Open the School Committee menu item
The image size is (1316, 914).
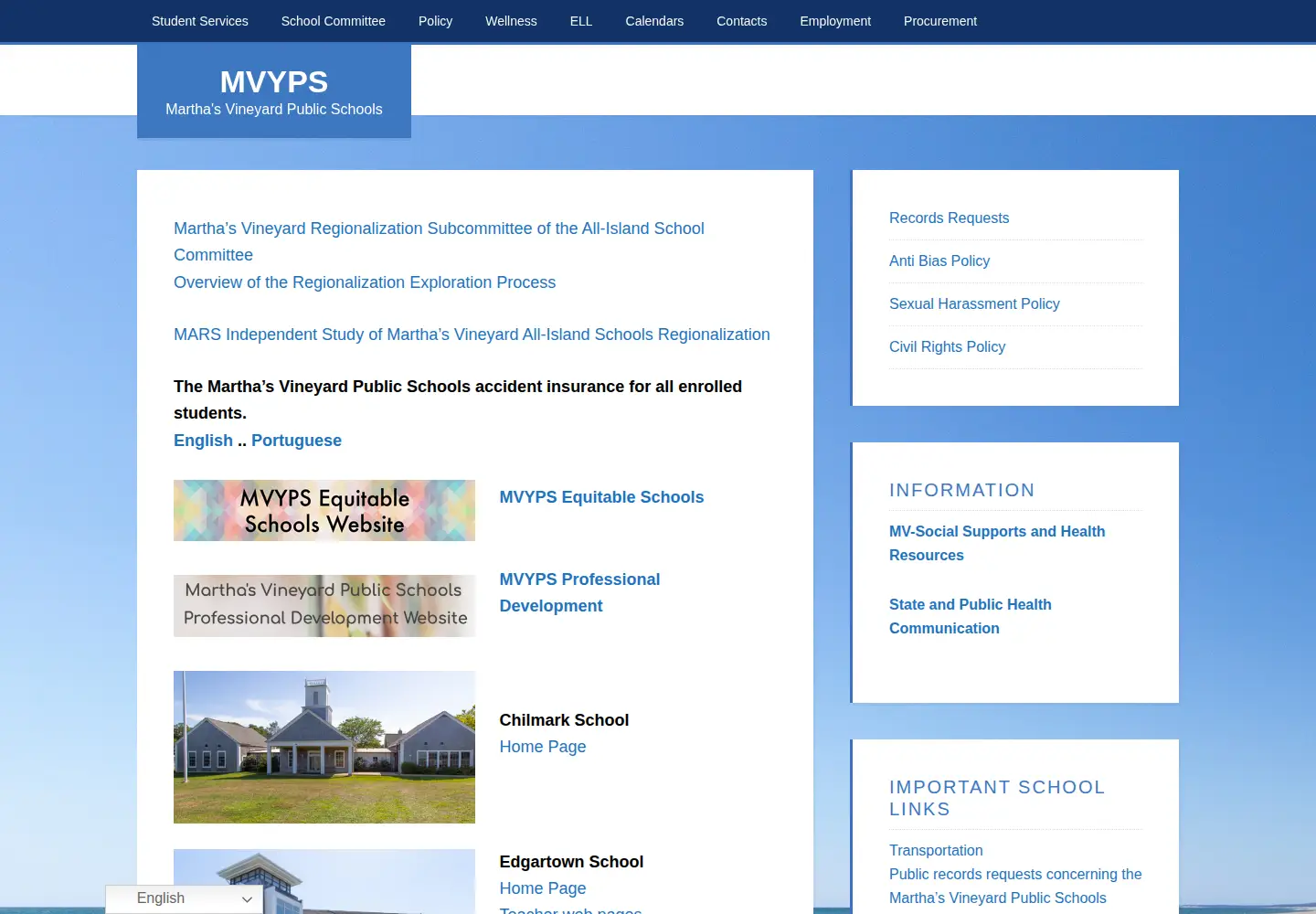click(x=333, y=21)
